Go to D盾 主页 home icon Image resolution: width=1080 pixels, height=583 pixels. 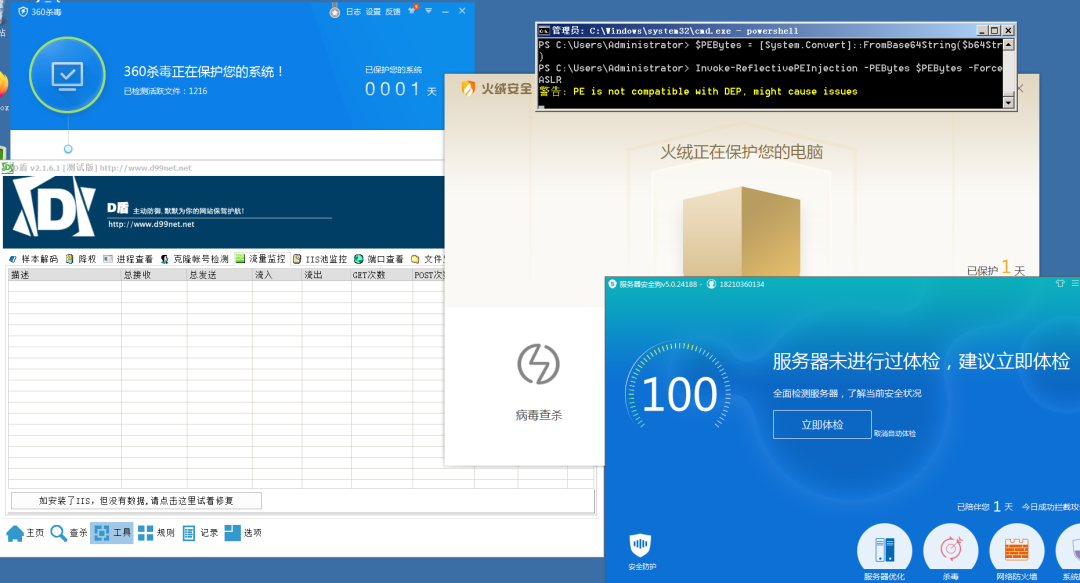click(x=15, y=533)
